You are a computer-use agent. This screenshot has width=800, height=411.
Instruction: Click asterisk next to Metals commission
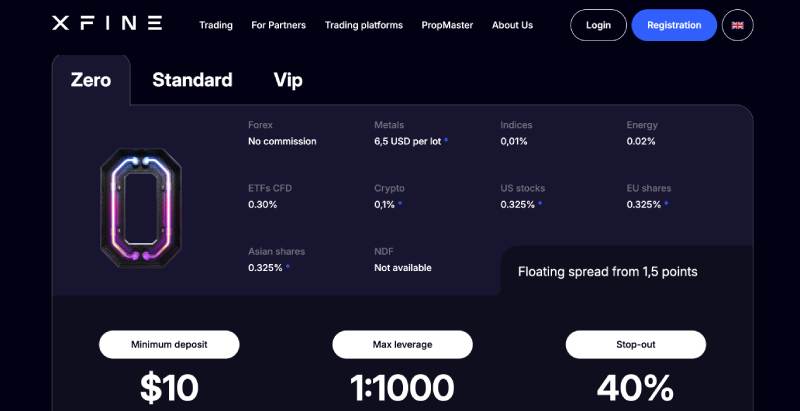tap(446, 142)
